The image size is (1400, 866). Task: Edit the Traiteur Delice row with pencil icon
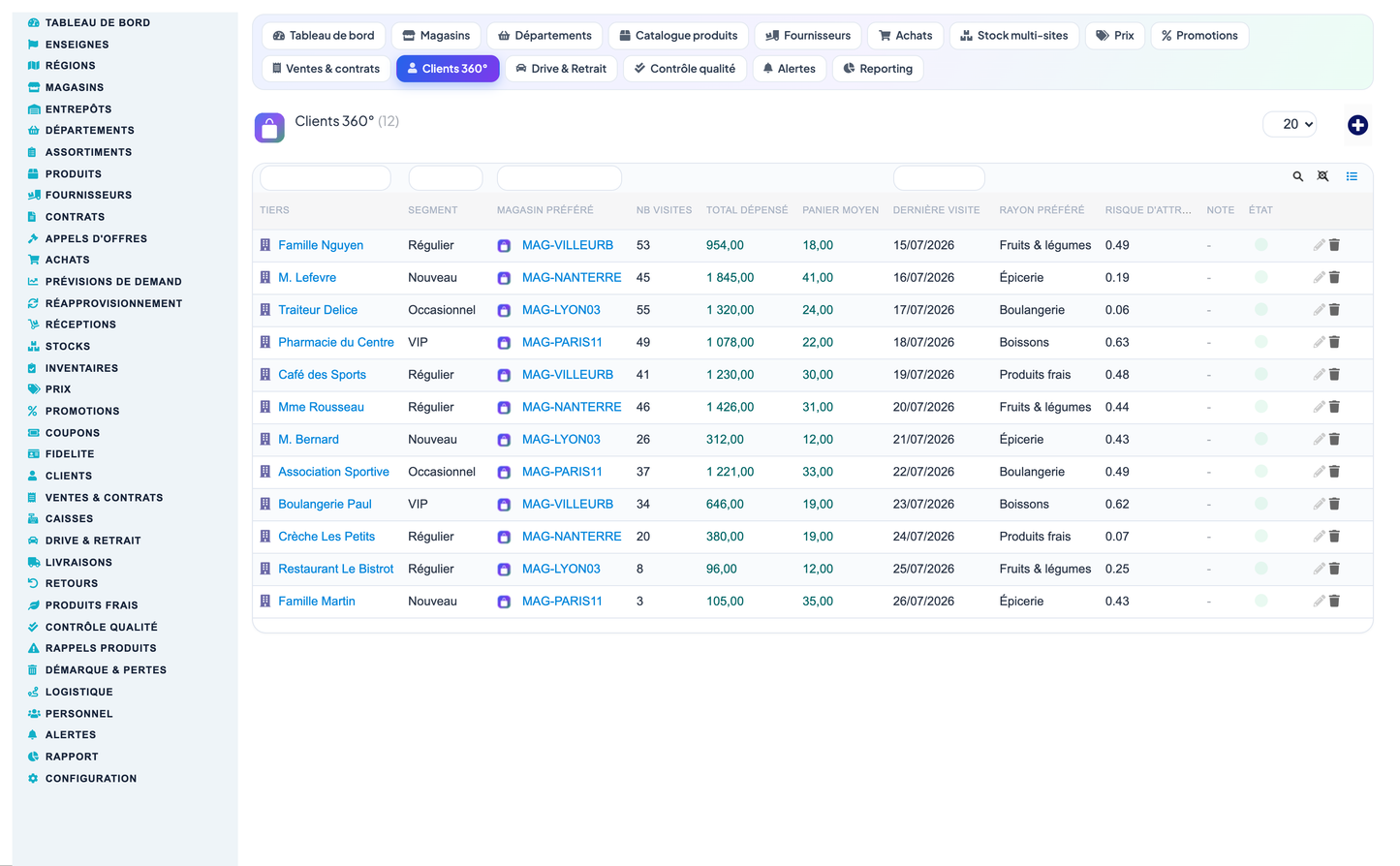click(1319, 310)
